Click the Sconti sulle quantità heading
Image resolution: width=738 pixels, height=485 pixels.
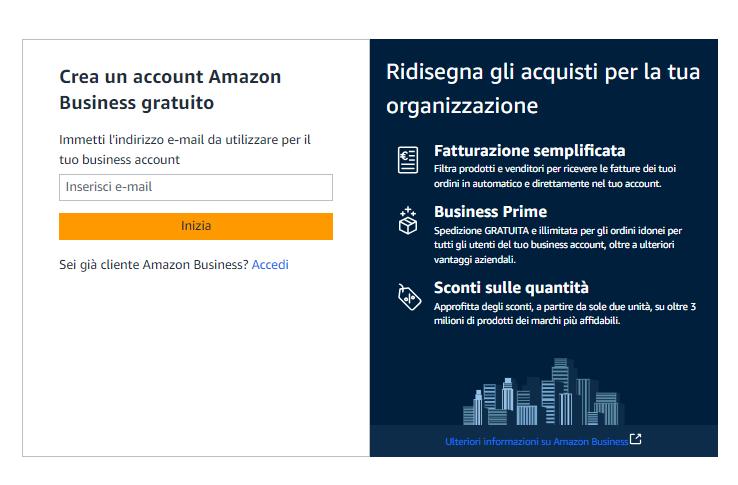pos(511,287)
